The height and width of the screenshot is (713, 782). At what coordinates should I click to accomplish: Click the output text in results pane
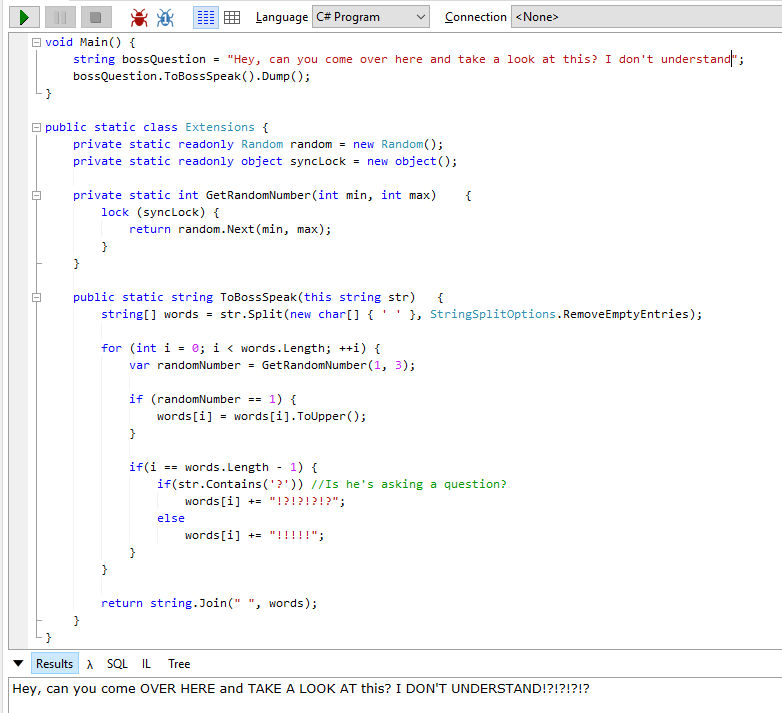click(x=301, y=689)
